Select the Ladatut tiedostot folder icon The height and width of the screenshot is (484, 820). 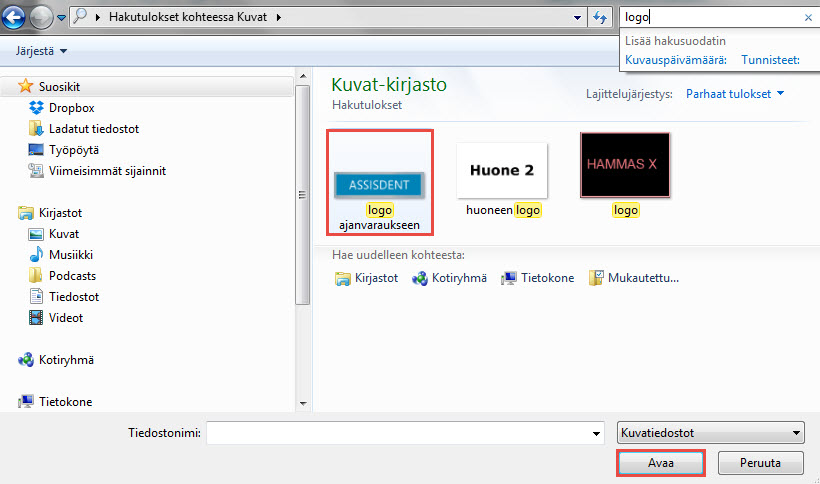point(36,129)
